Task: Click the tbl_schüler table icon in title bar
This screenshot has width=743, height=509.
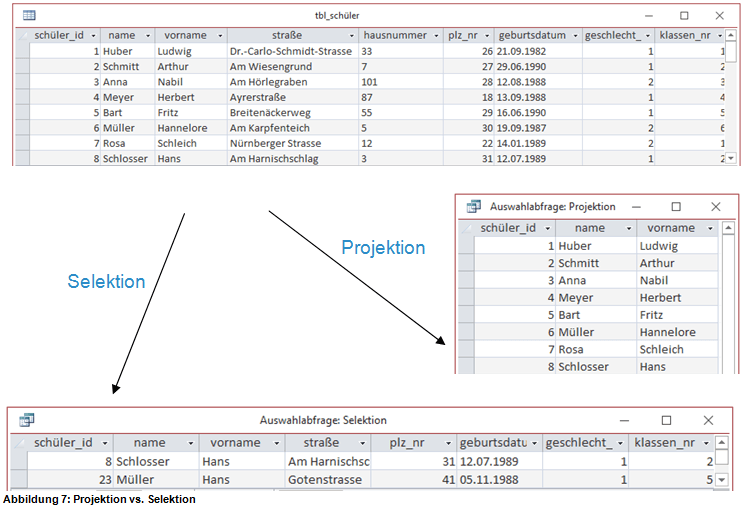Action: tap(29, 16)
